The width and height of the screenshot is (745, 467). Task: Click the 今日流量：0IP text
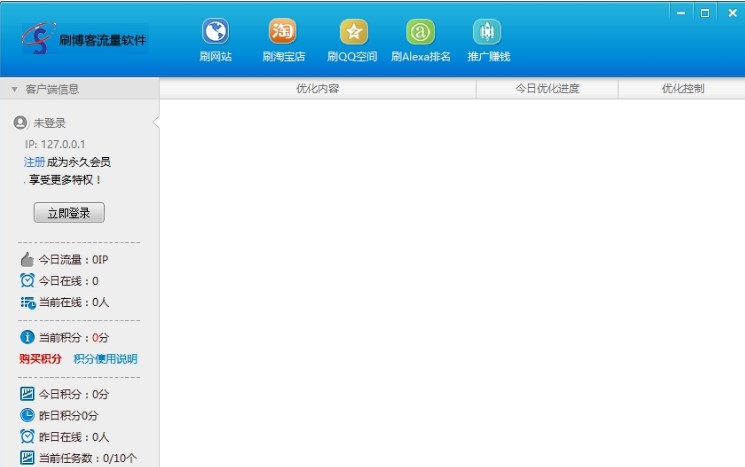pyautogui.click(x=73, y=259)
